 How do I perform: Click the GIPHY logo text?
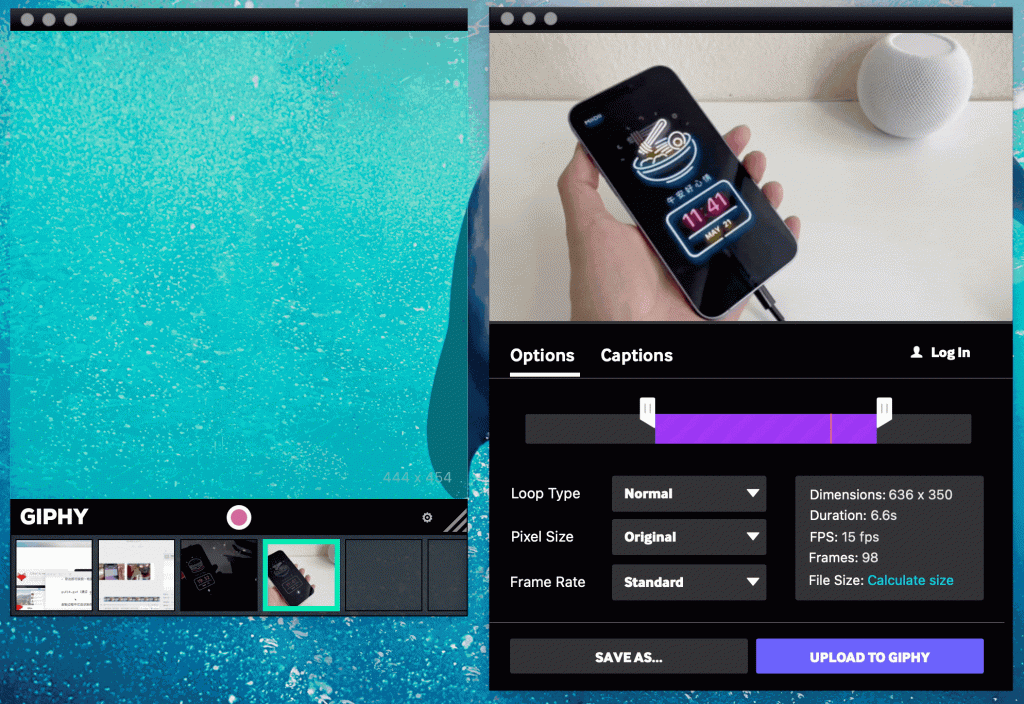coord(53,517)
